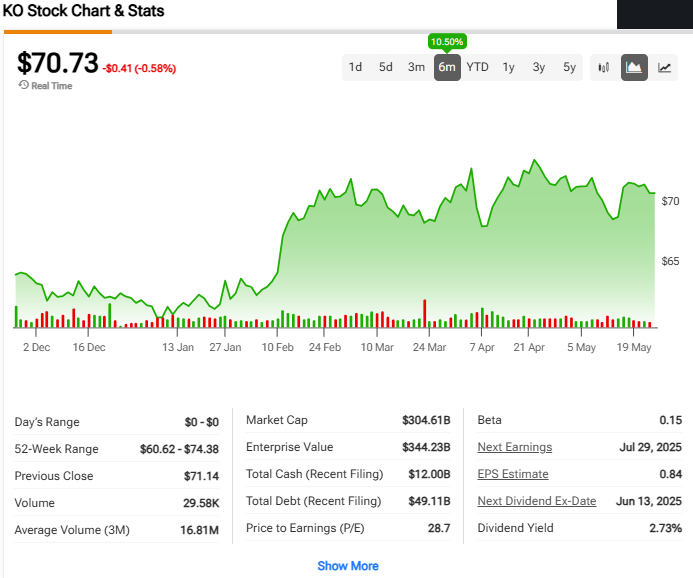This screenshot has height=578, width=693.
Task: Click the P/E value 28.7
Action: tap(439, 528)
